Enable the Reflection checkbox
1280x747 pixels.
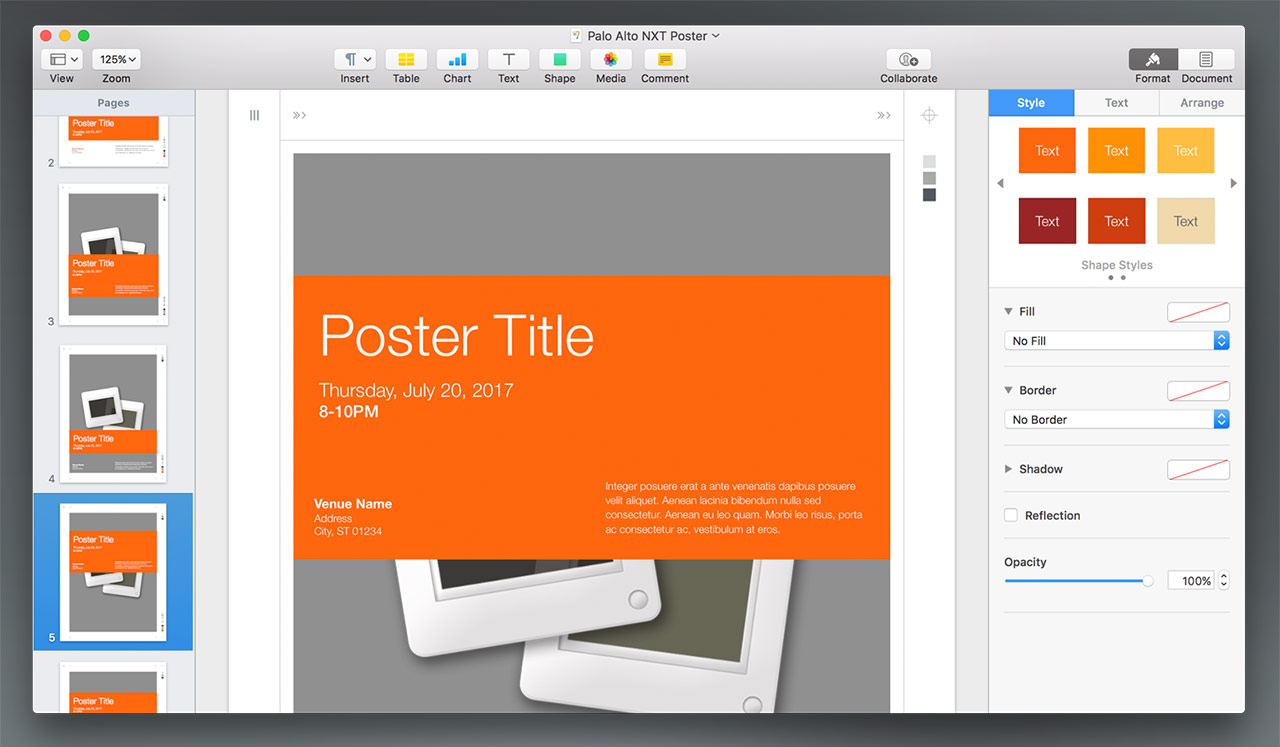point(1011,515)
